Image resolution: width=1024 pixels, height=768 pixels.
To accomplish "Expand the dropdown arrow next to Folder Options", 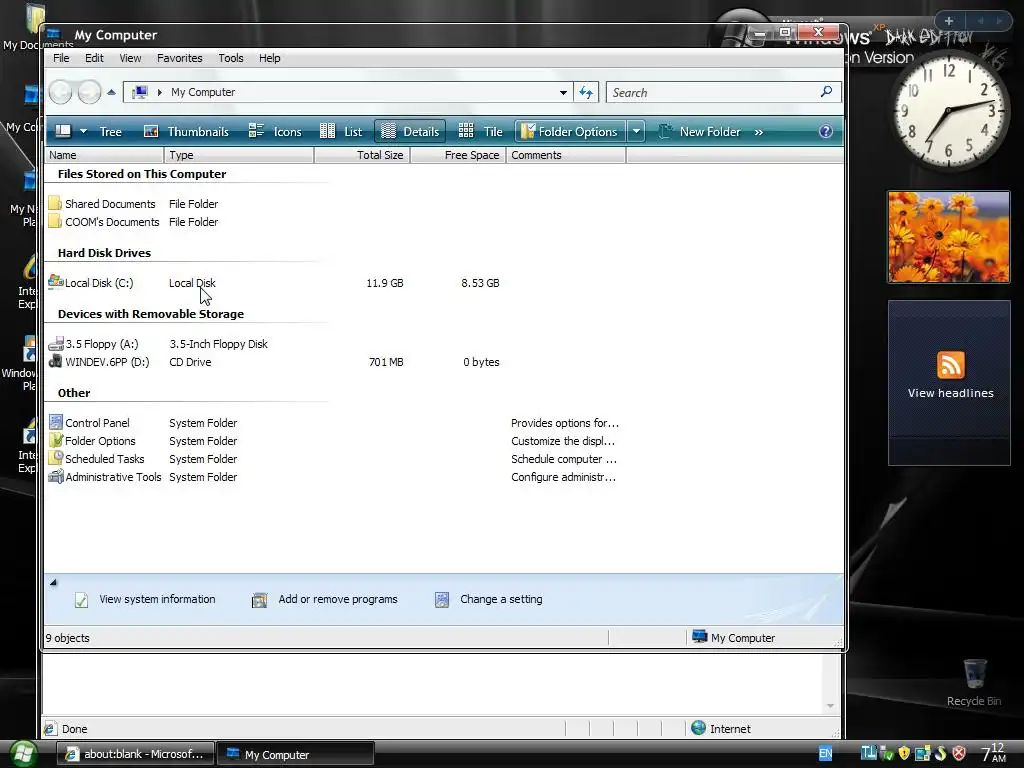I will coord(636,131).
